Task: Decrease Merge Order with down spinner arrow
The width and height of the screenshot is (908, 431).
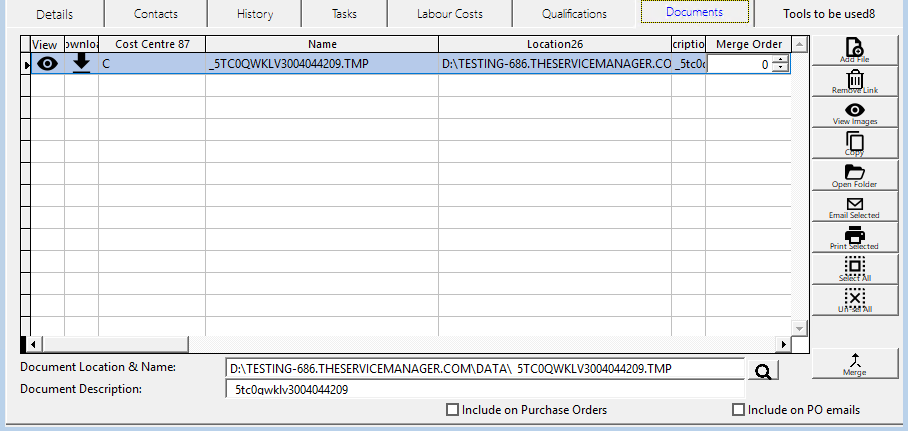Action: [780, 68]
